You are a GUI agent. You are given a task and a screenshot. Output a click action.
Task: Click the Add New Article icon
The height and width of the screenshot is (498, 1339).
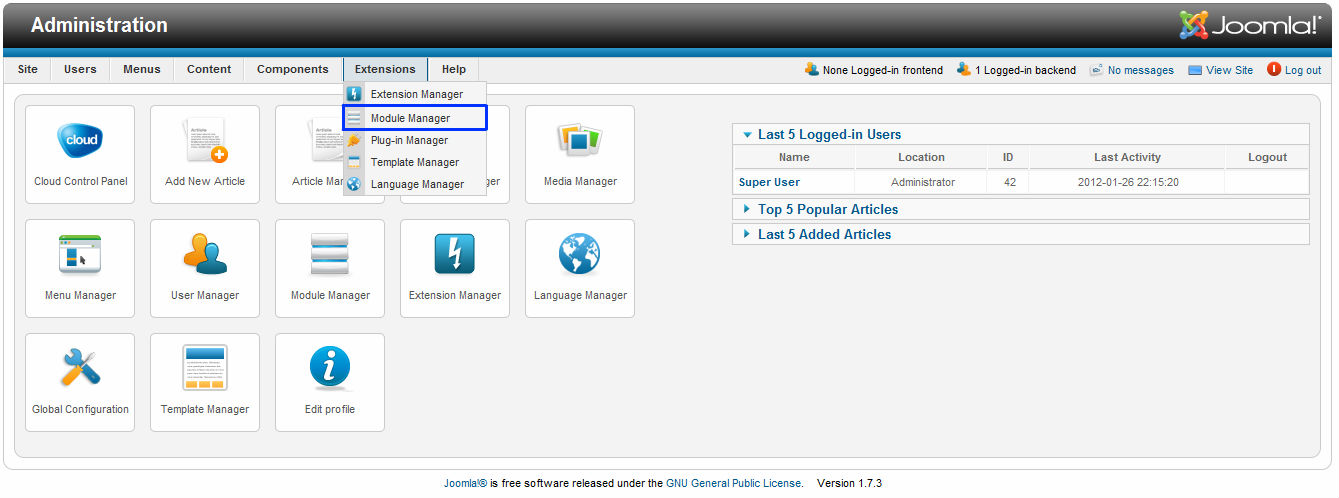coord(205,154)
